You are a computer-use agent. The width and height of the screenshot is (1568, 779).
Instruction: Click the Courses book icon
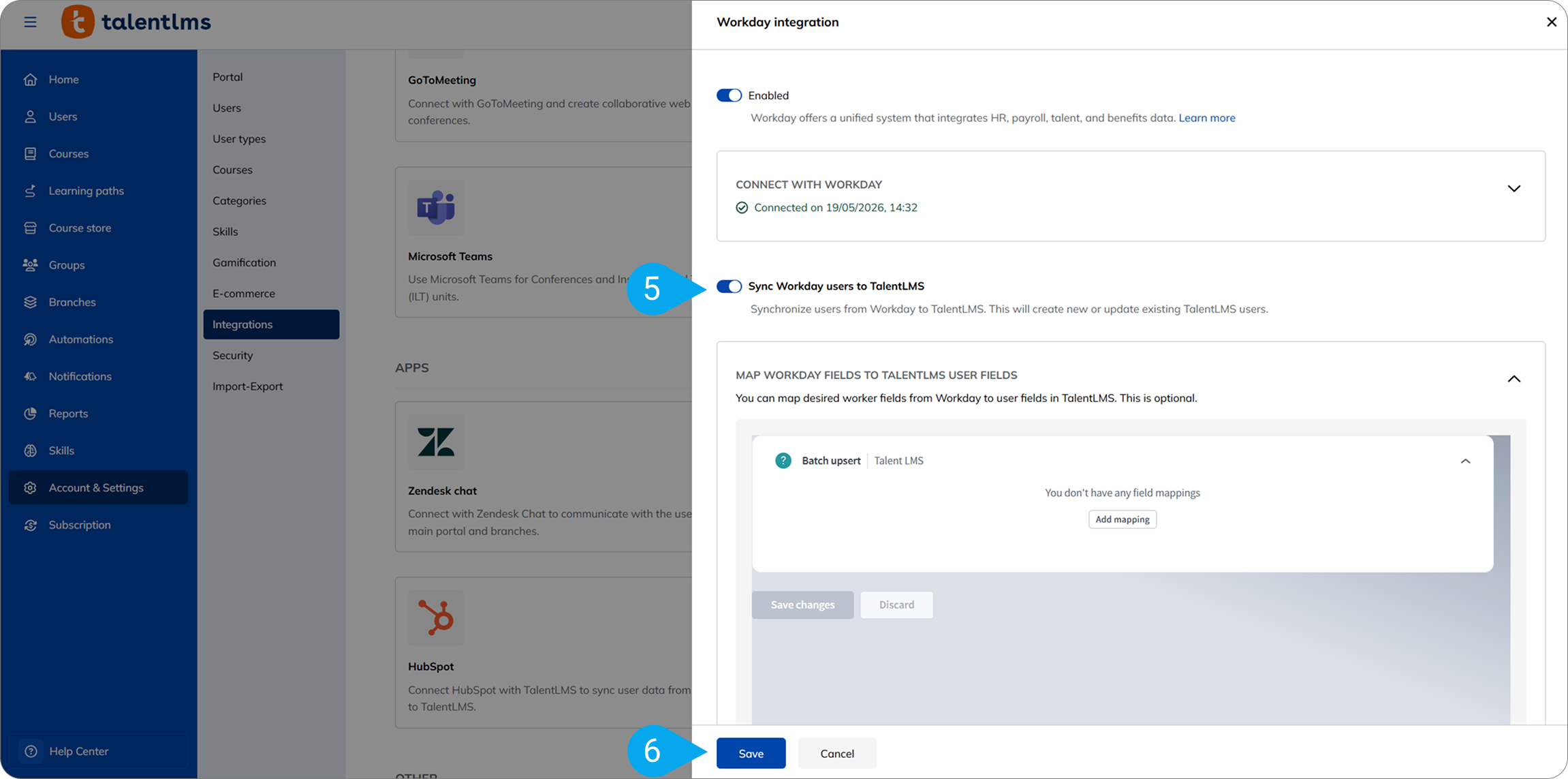(30, 153)
